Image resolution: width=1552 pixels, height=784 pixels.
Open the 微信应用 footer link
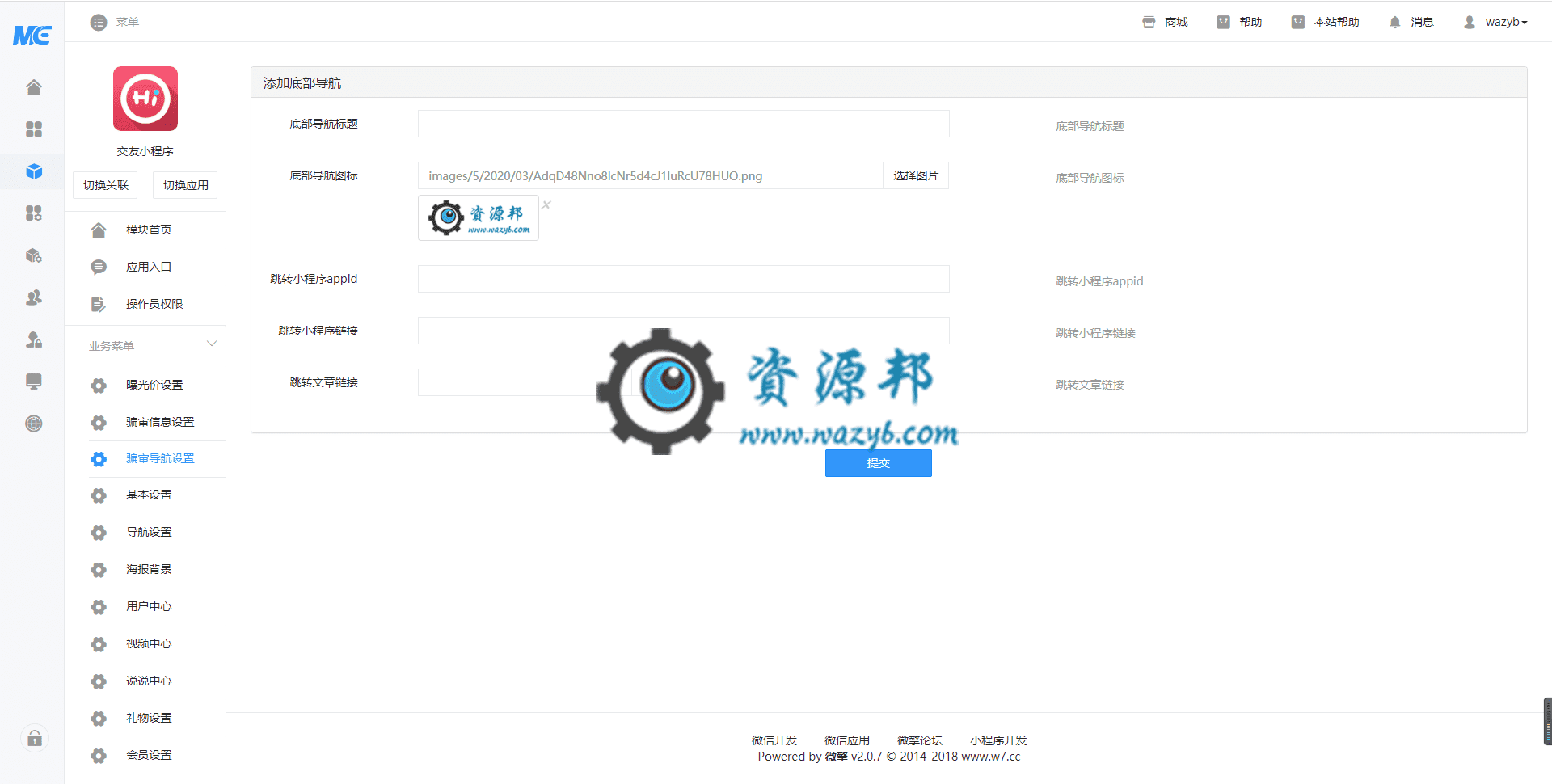[847, 740]
